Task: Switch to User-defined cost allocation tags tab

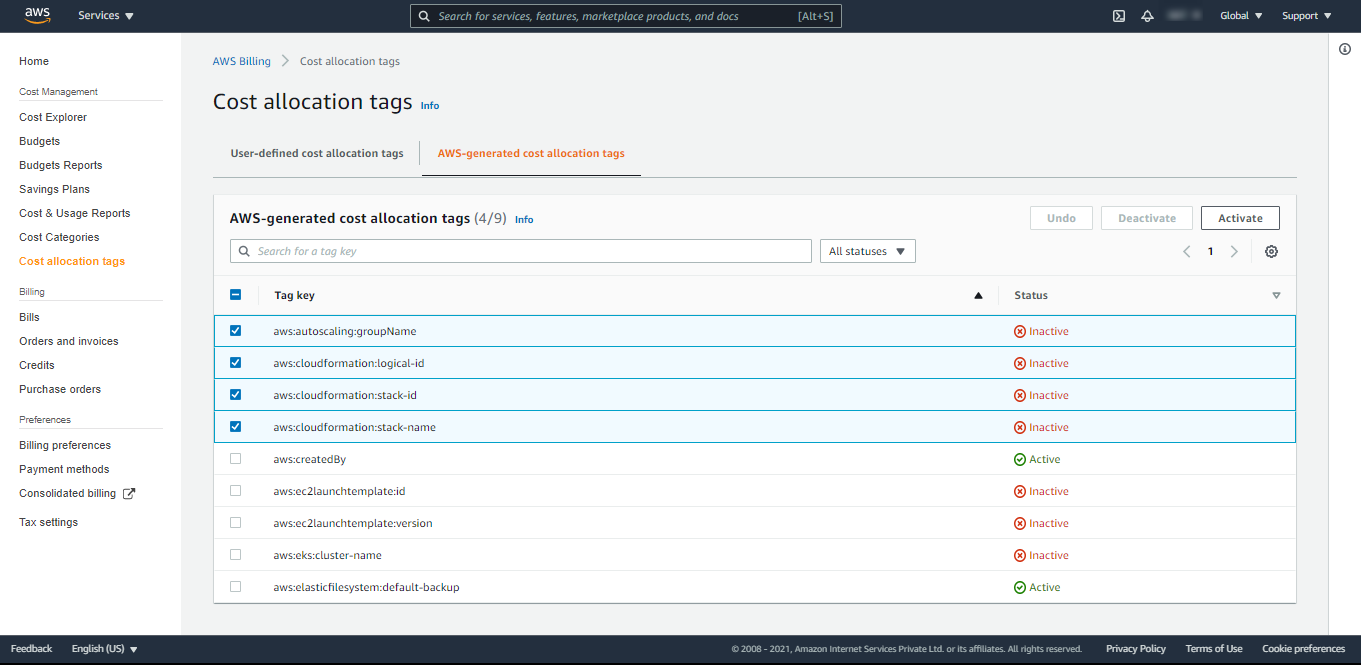Action: coord(317,154)
